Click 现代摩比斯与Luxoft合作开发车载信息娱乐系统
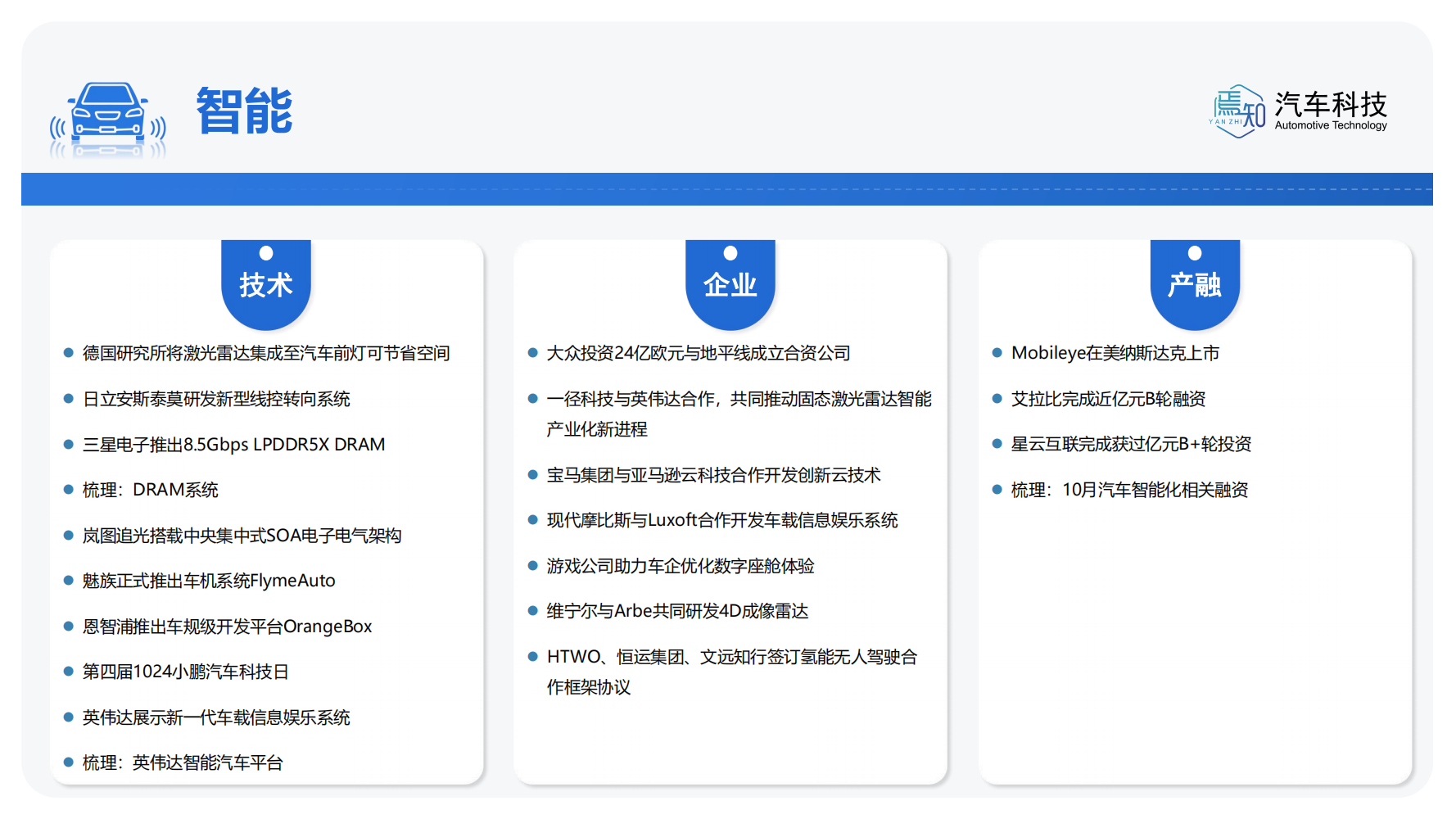 tap(722, 520)
